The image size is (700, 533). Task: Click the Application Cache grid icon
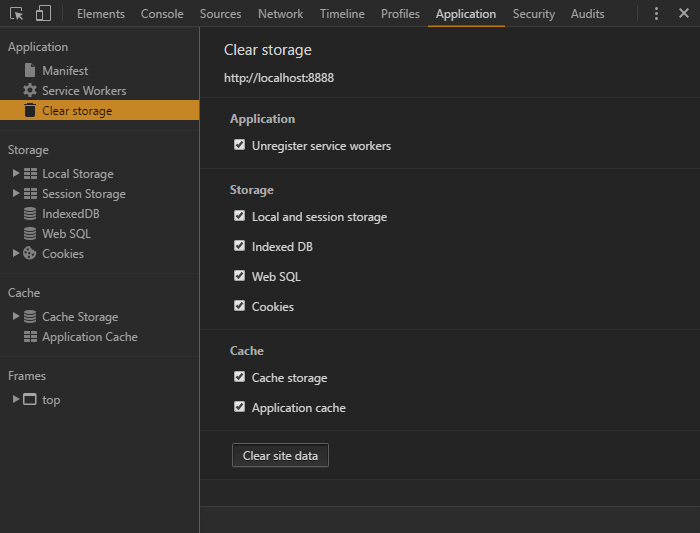tap(30, 337)
